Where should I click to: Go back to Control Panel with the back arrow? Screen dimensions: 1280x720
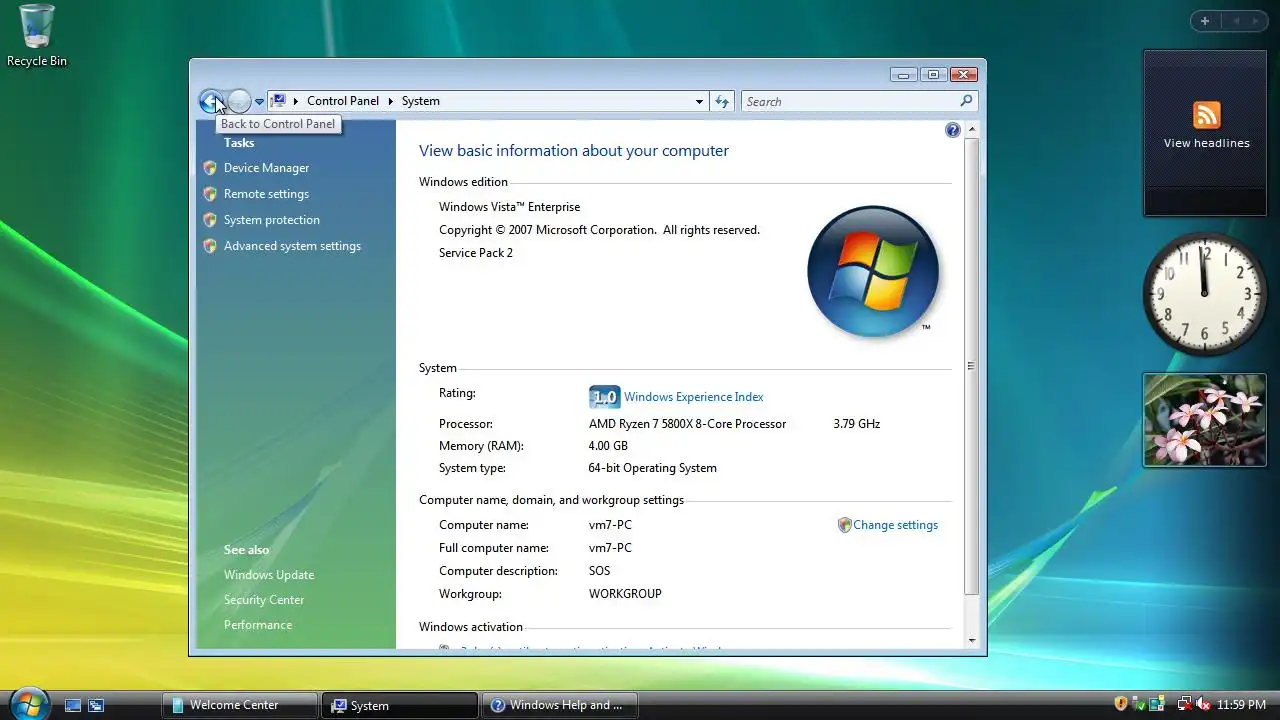coord(211,101)
